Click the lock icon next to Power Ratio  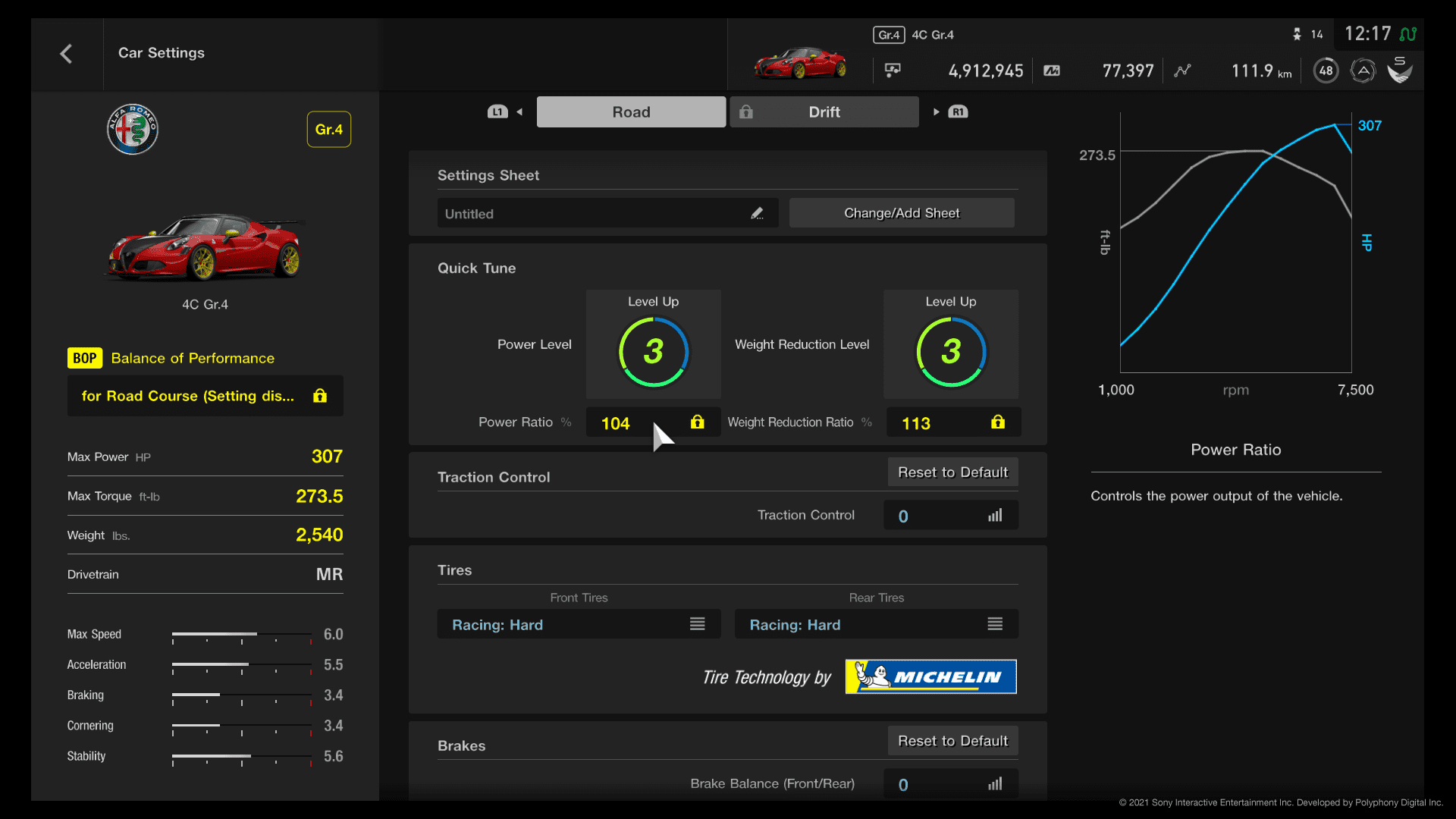[698, 421]
